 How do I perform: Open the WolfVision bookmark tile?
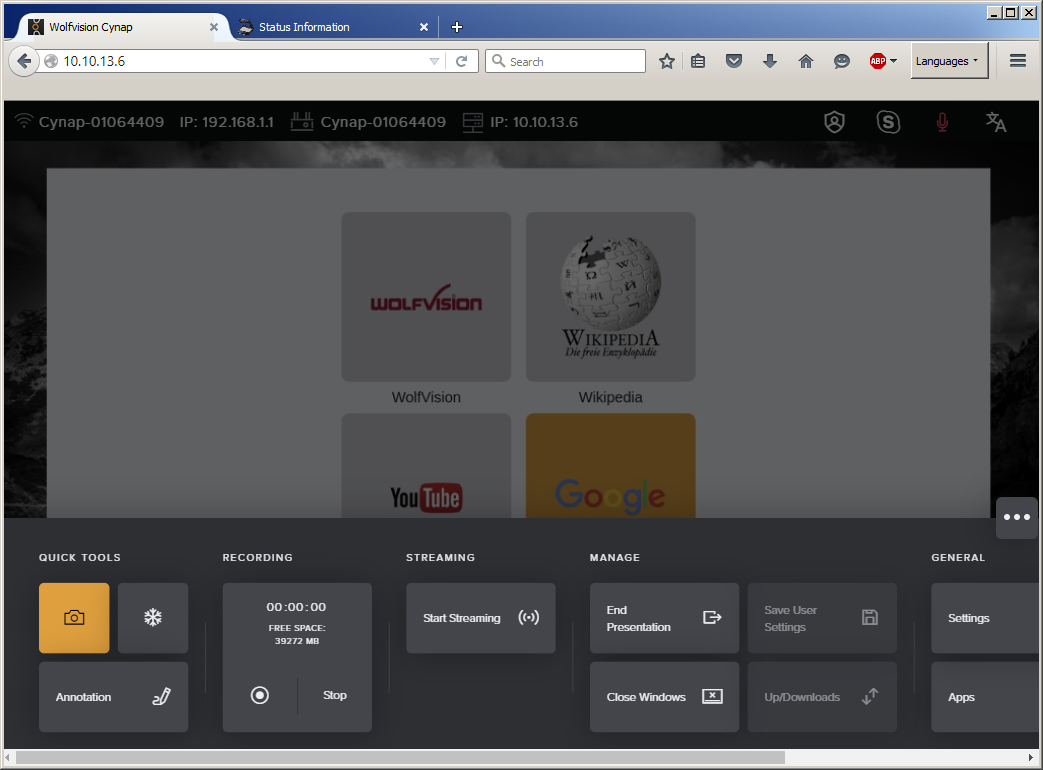[426, 297]
